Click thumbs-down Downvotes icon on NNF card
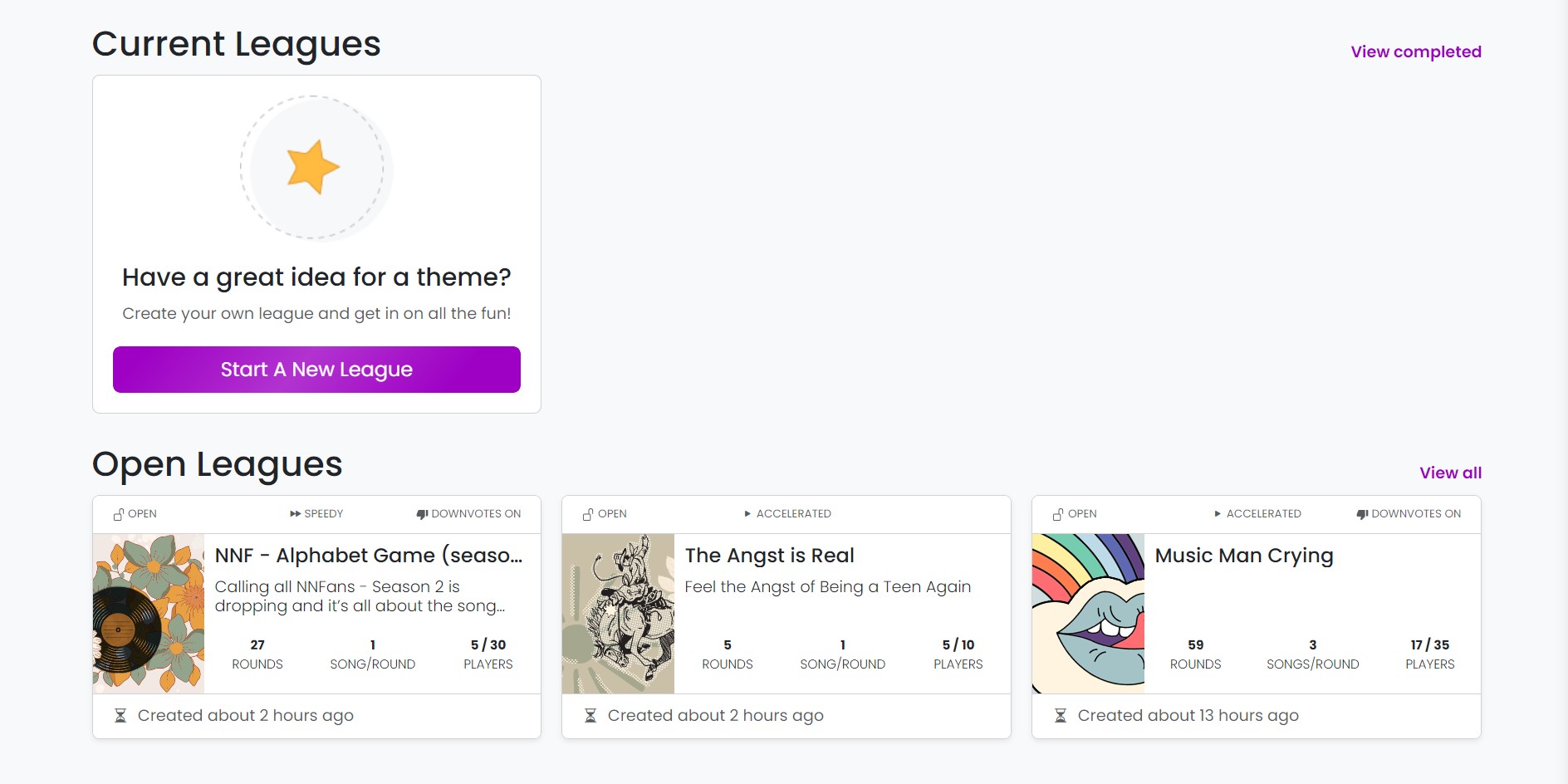Image resolution: width=1568 pixels, height=784 pixels. 422,514
